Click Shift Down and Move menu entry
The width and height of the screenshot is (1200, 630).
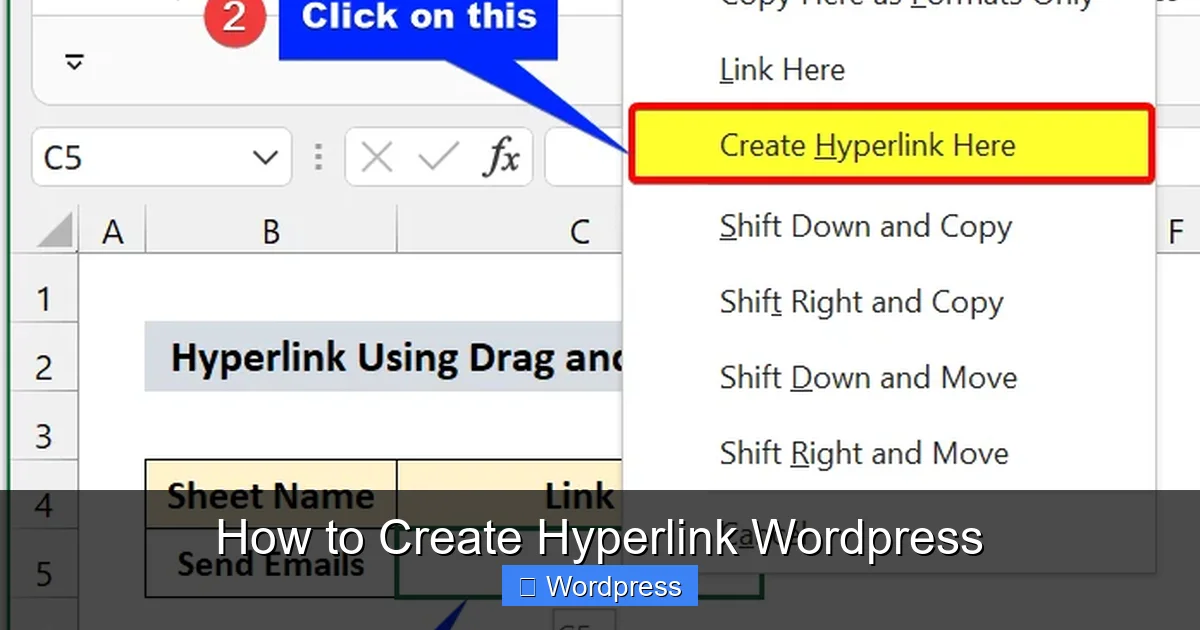pos(868,377)
